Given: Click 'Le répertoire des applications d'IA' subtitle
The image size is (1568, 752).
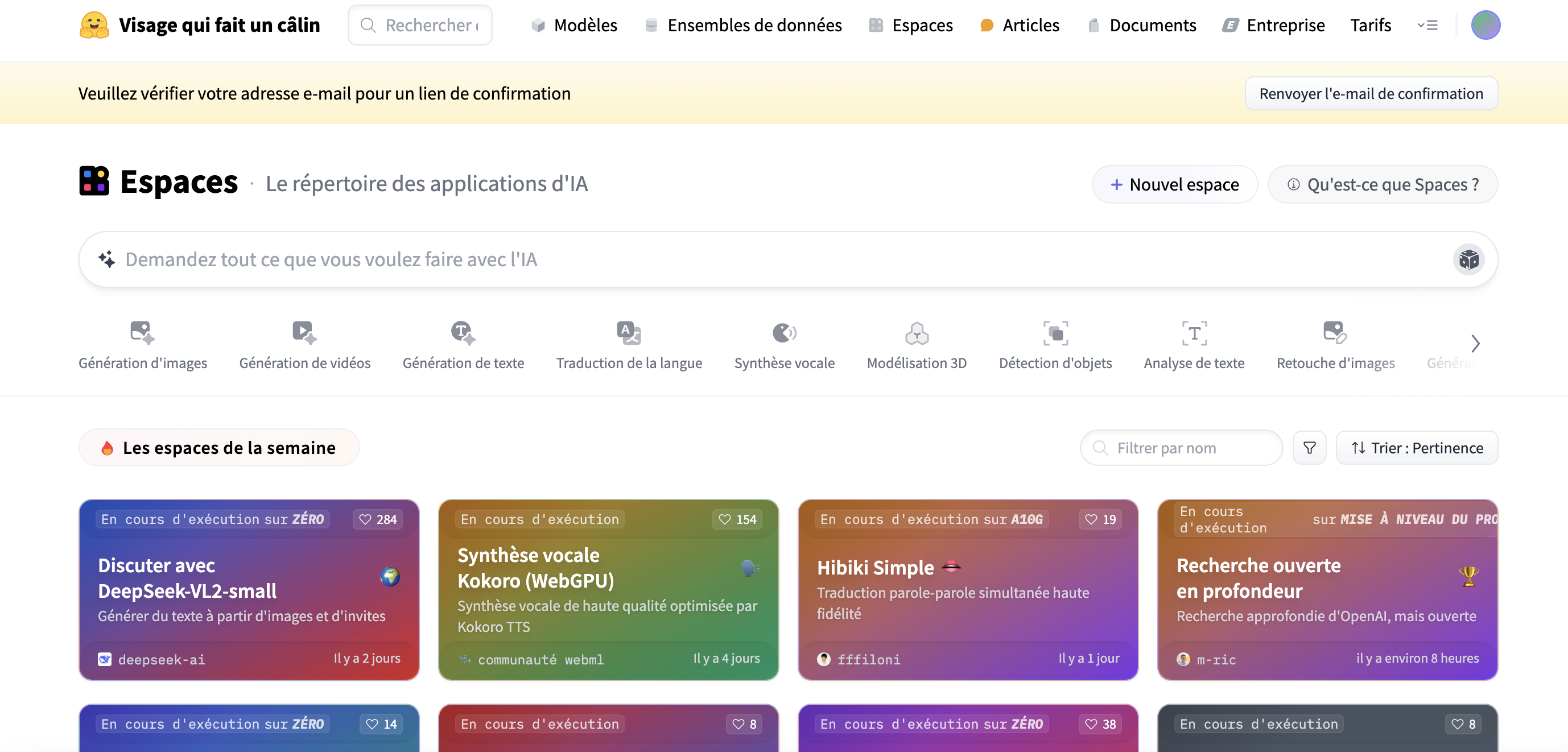Looking at the screenshot, I should pyautogui.click(x=427, y=184).
